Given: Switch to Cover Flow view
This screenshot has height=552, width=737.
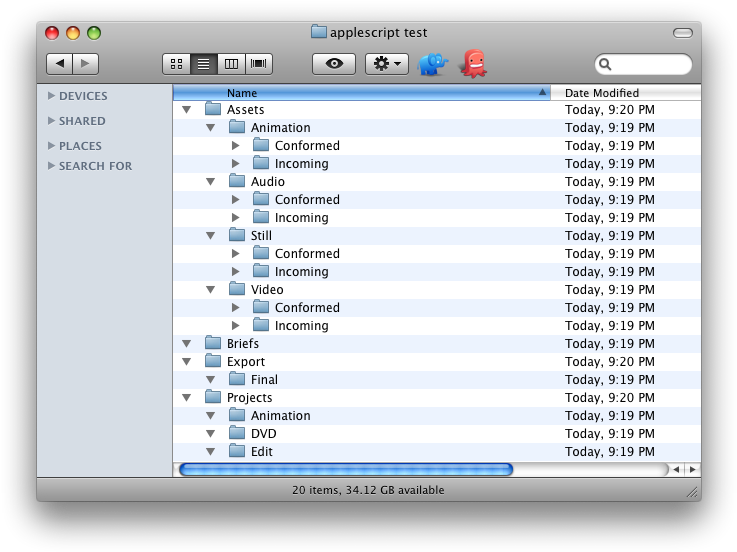Looking at the screenshot, I should point(259,63).
